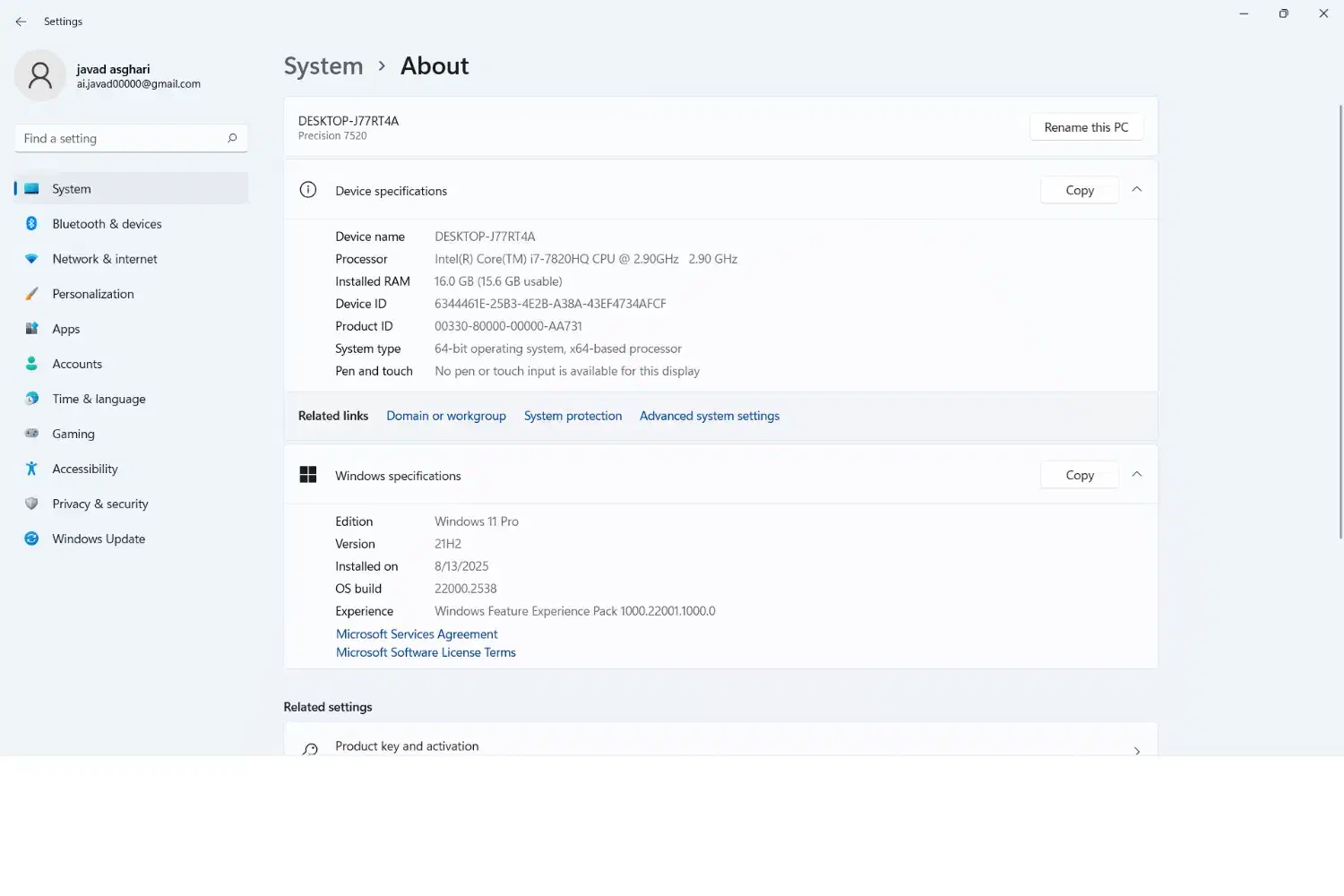The image size is (1344, 896).
Task: Open Advanced system settings link
Action: (710, 416)
